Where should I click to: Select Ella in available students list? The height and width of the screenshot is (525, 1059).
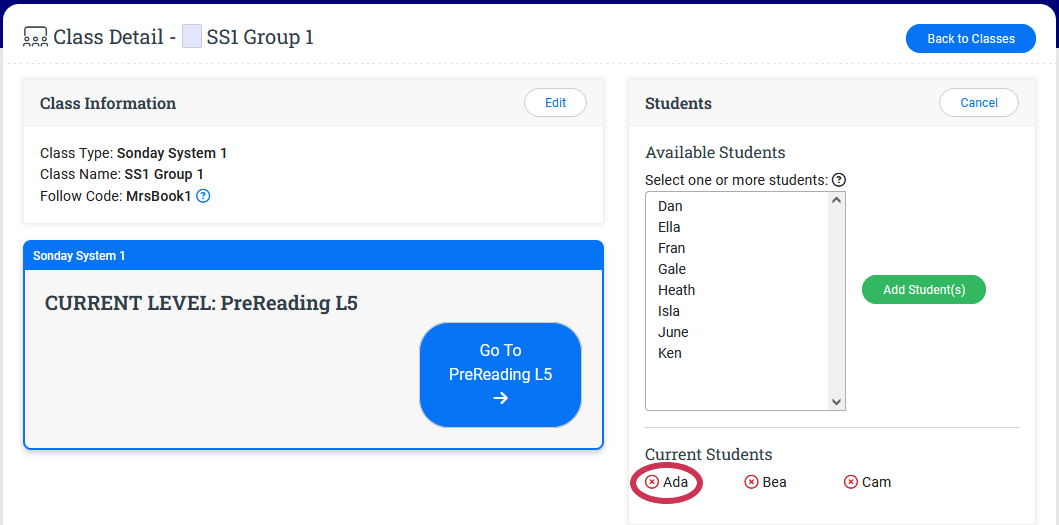[x=669, y=227]
